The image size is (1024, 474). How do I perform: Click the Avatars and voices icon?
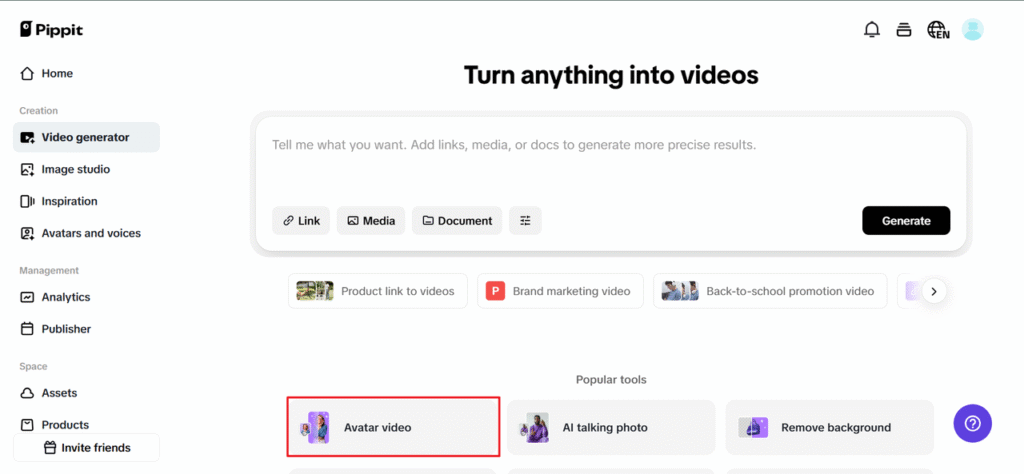point(27,233)
